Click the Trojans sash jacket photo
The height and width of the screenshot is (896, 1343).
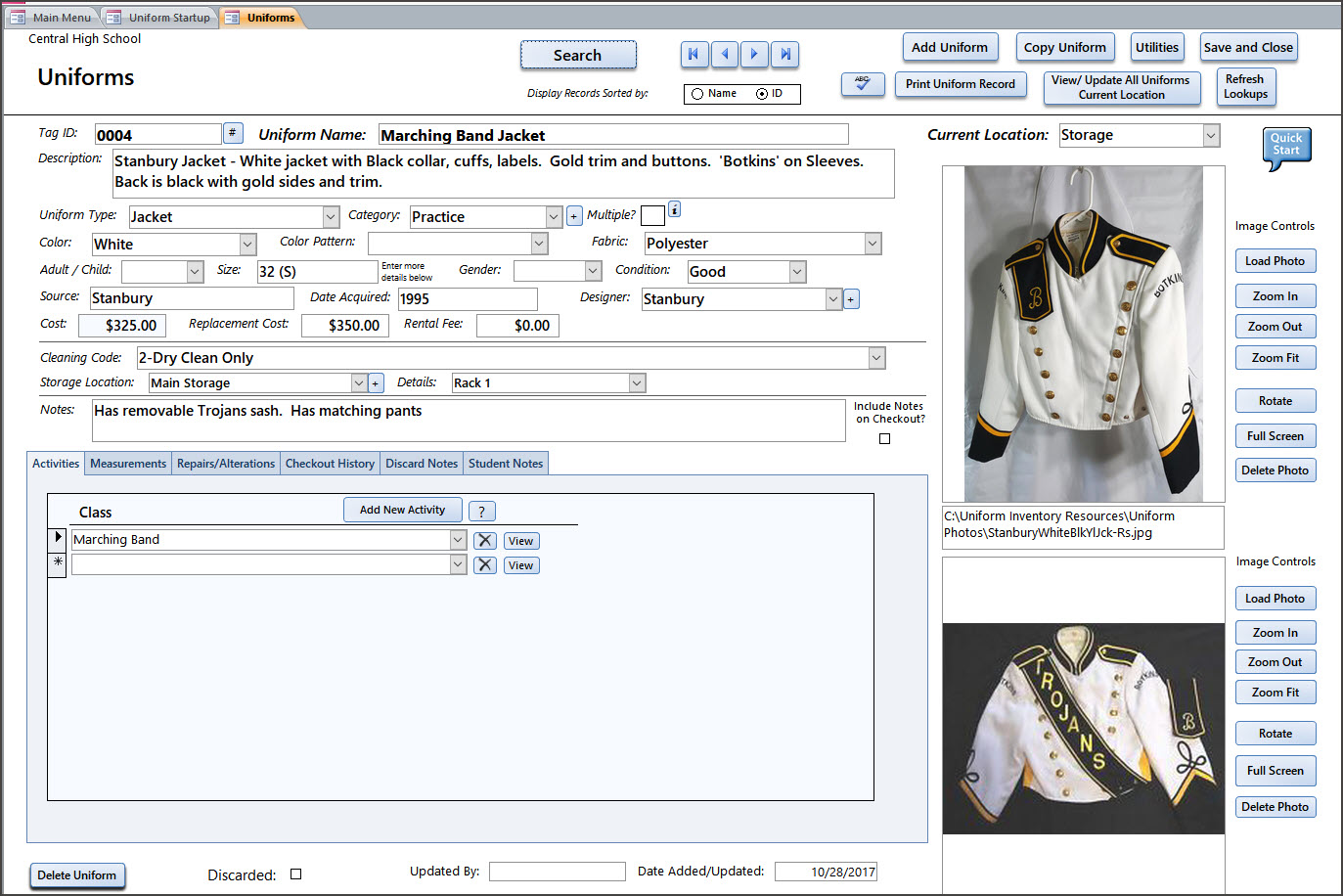click(x=1083, y=729)
